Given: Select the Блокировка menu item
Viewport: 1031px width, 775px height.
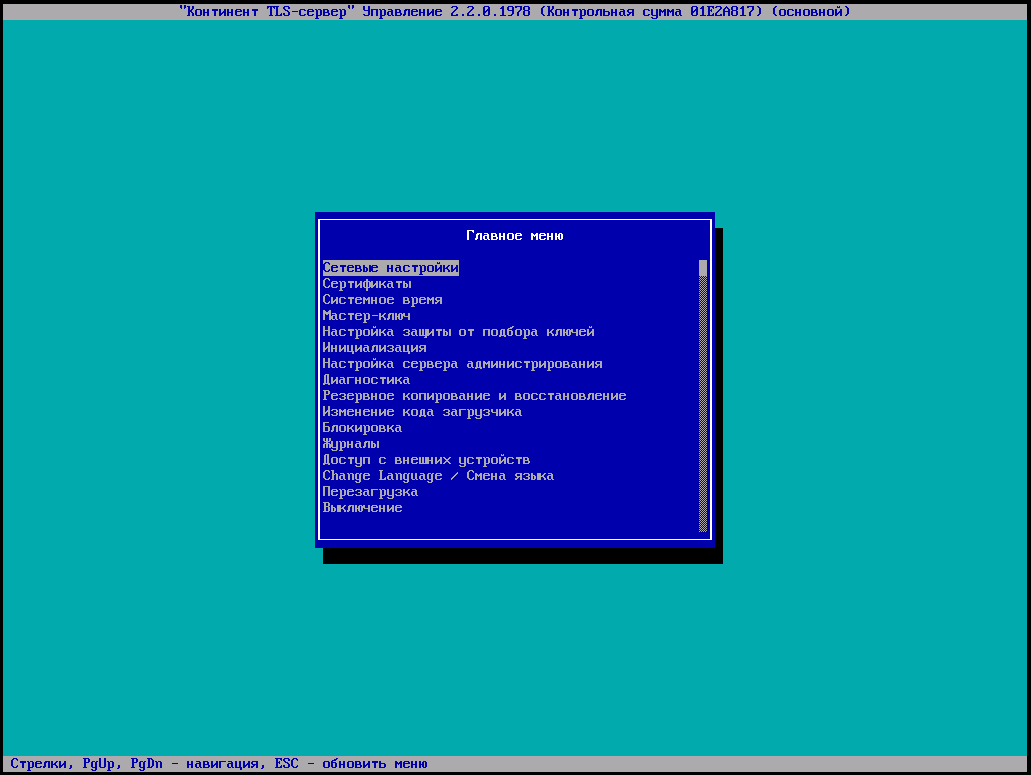Looking at the screenshot, I should 362,428.
